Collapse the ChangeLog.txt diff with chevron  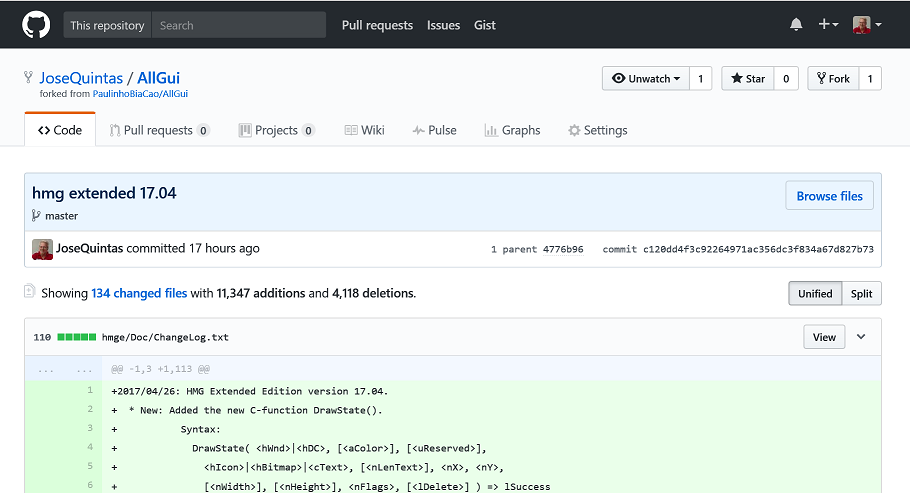(x=861, y=337)
